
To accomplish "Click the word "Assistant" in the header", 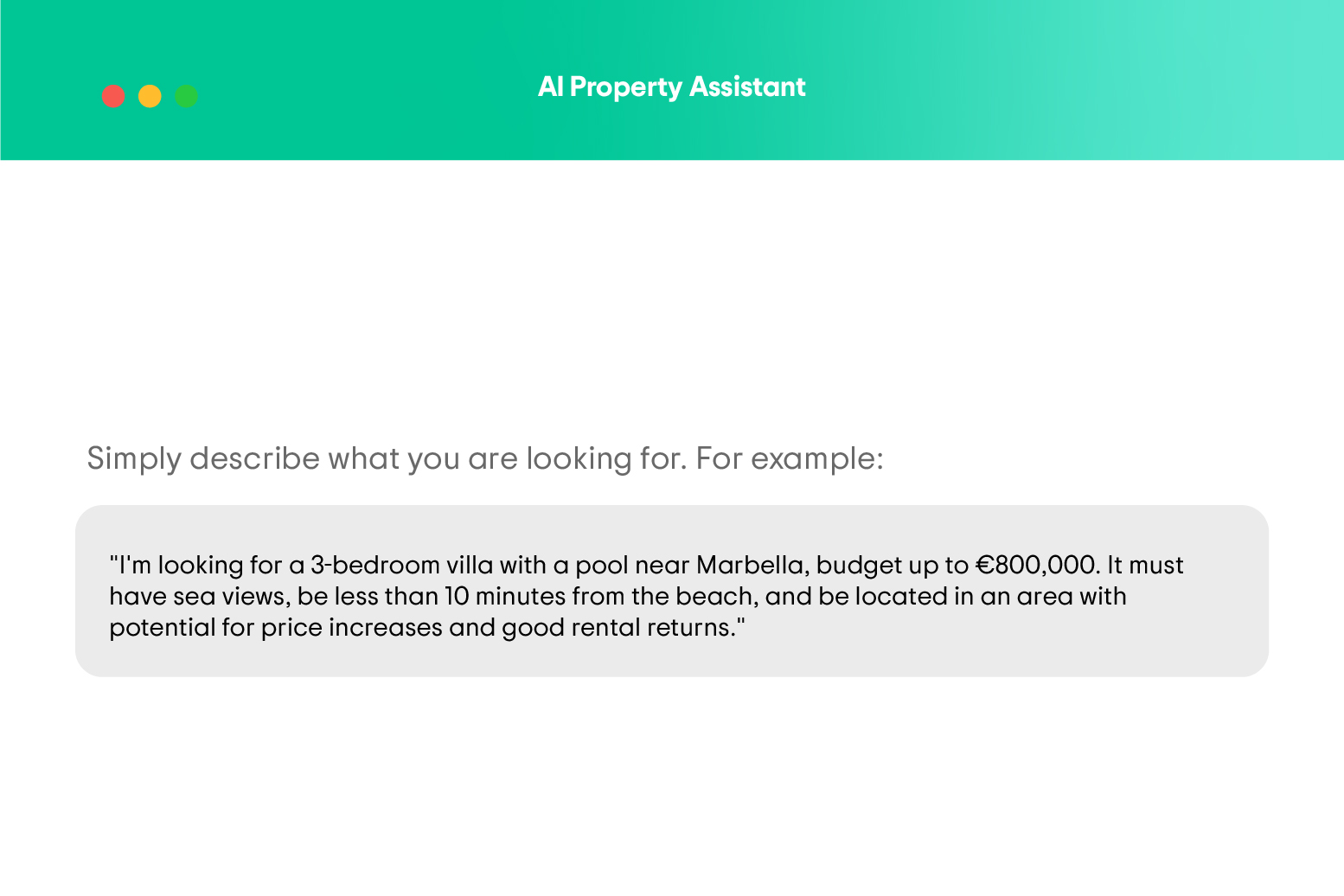I will click(747, 86).
